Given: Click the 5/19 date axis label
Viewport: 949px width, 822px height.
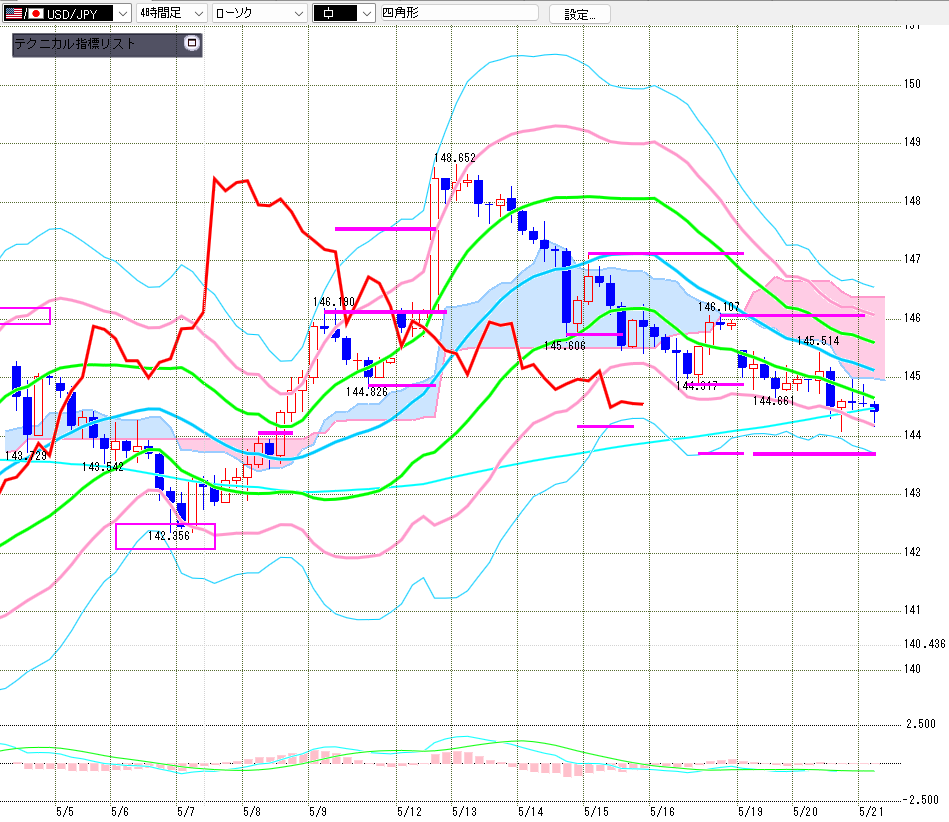Looking at the screenshot, I should click(x=750, y=811).
